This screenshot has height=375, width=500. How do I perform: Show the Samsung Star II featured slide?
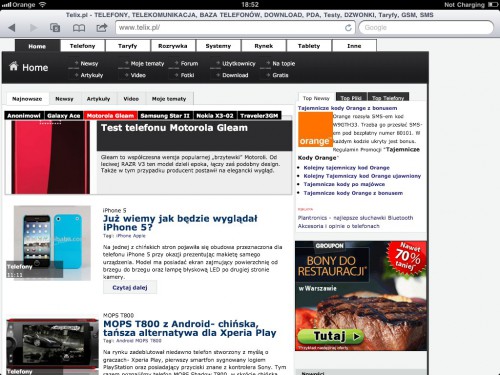(x=165, y=116)
